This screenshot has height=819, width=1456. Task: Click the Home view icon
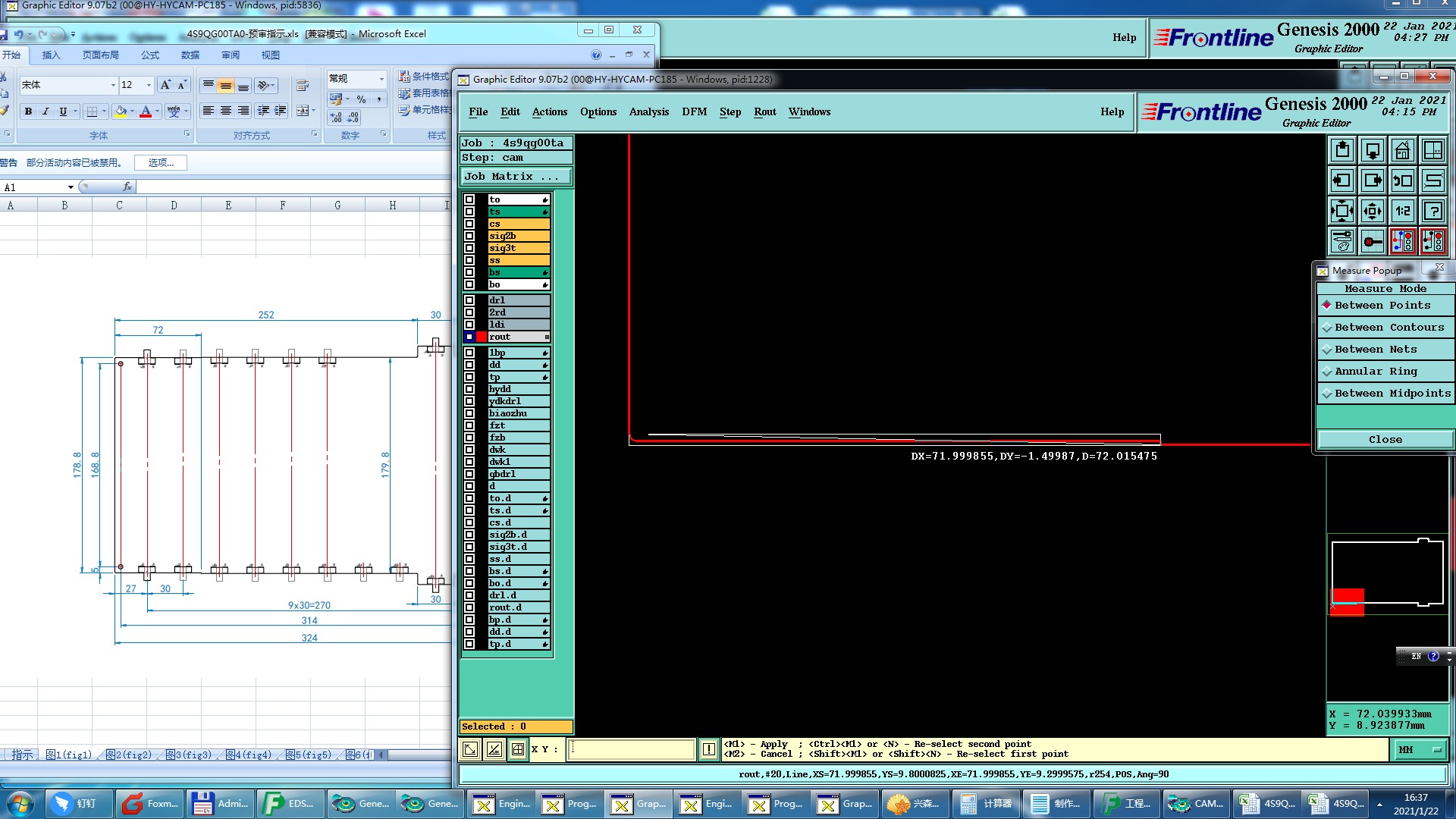[1402, 150]
